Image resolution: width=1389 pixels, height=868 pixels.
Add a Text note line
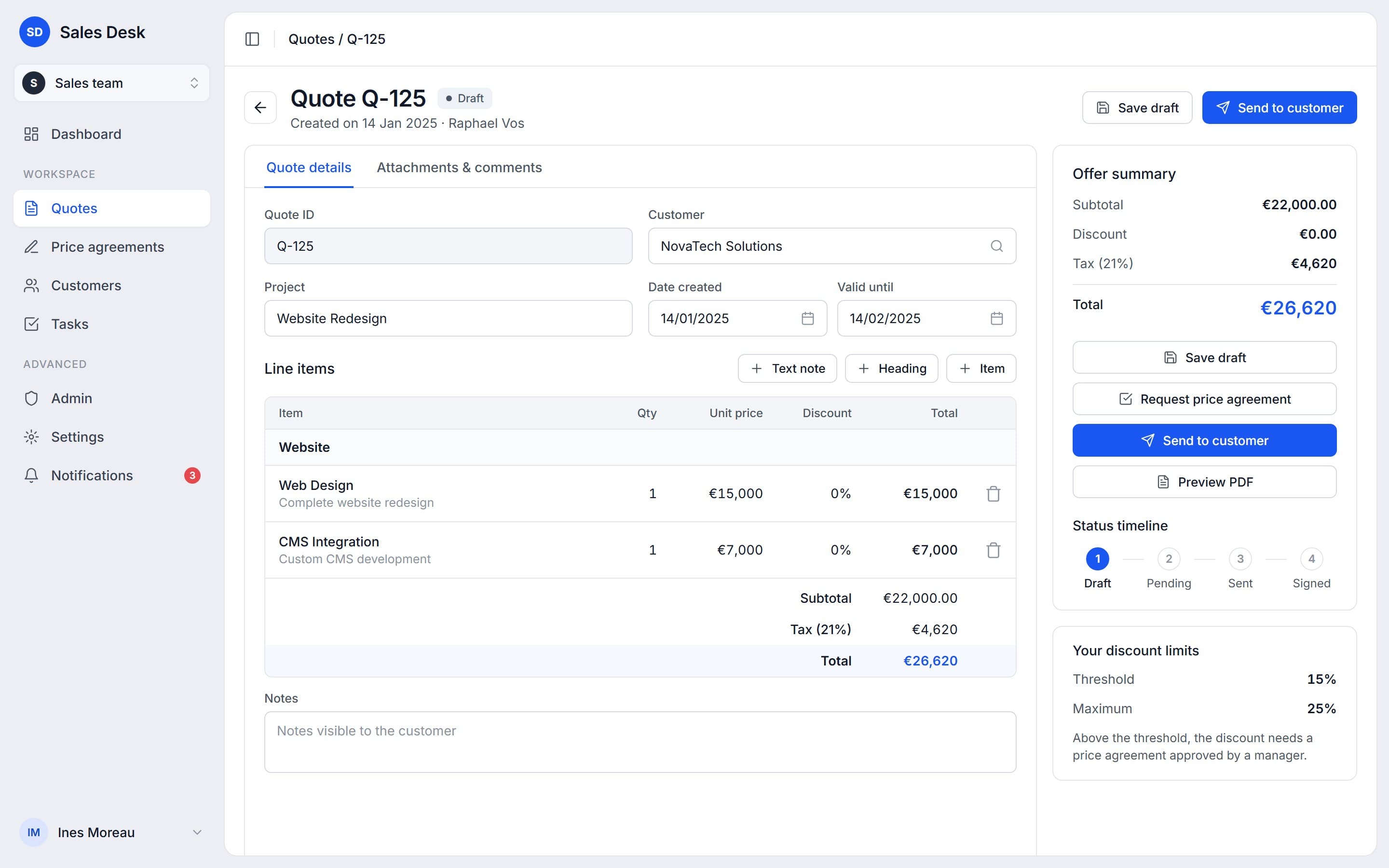[788, 368]
